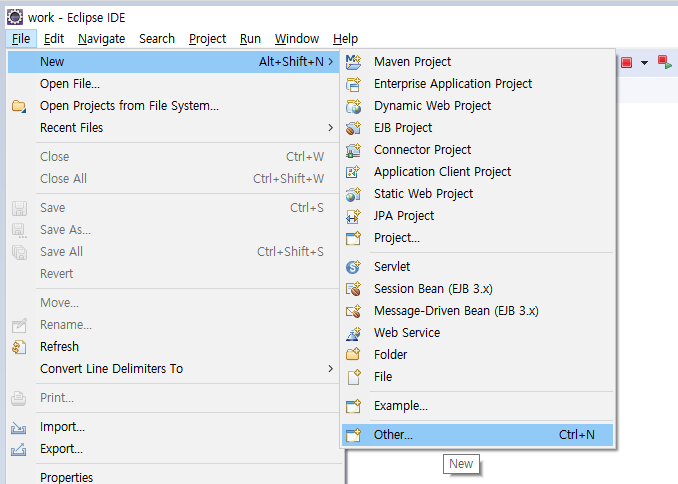Select EJB Project entry
This screenshot has height=484, width=678.
point(478,128)
